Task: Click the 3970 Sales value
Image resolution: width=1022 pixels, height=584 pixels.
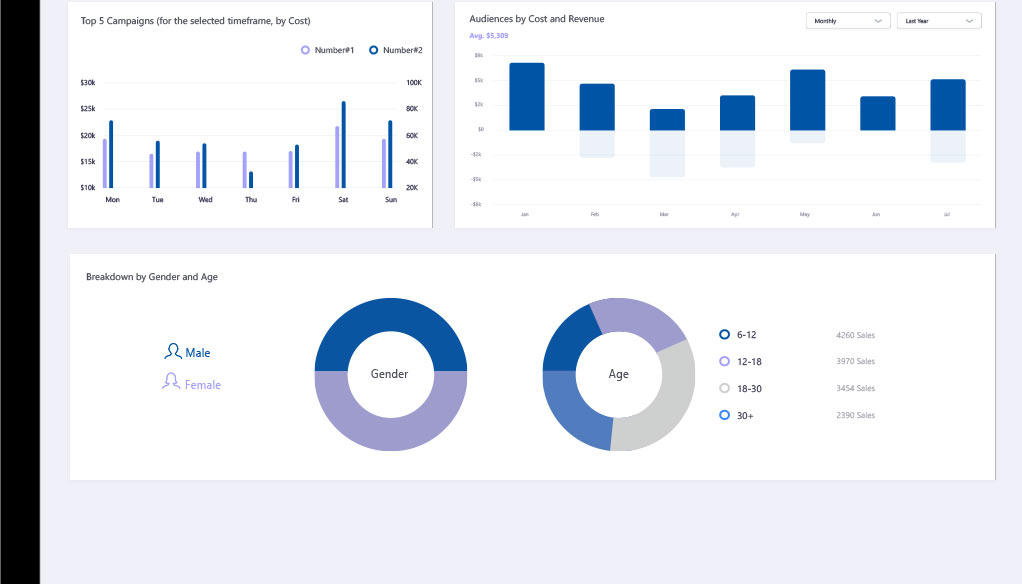Action: click(855, 361)
